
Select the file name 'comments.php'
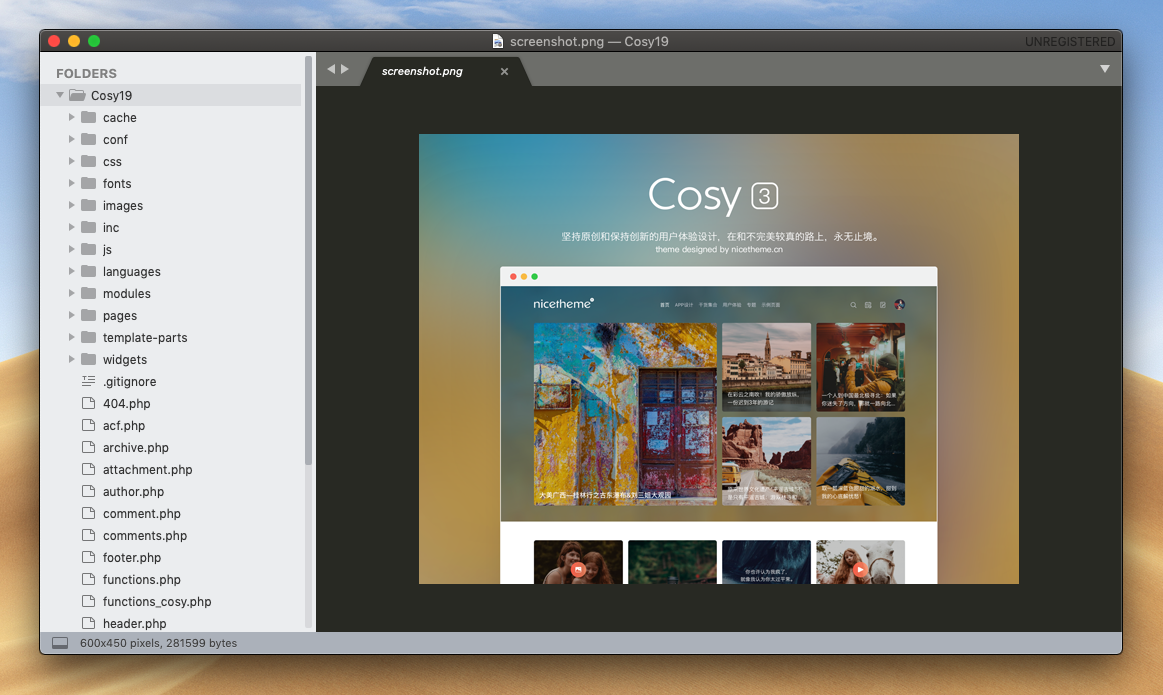145,536
